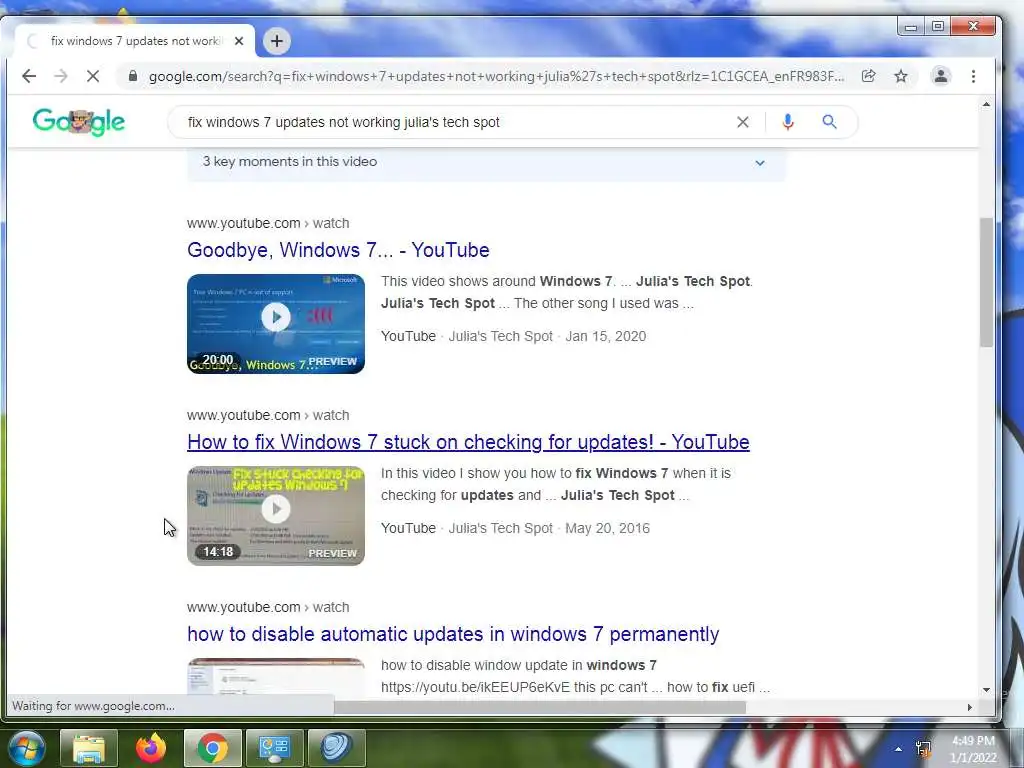The height and width of the screenshot is (768, 1024).
Task: View site security lock info
Action: click(x=133, y=76)
